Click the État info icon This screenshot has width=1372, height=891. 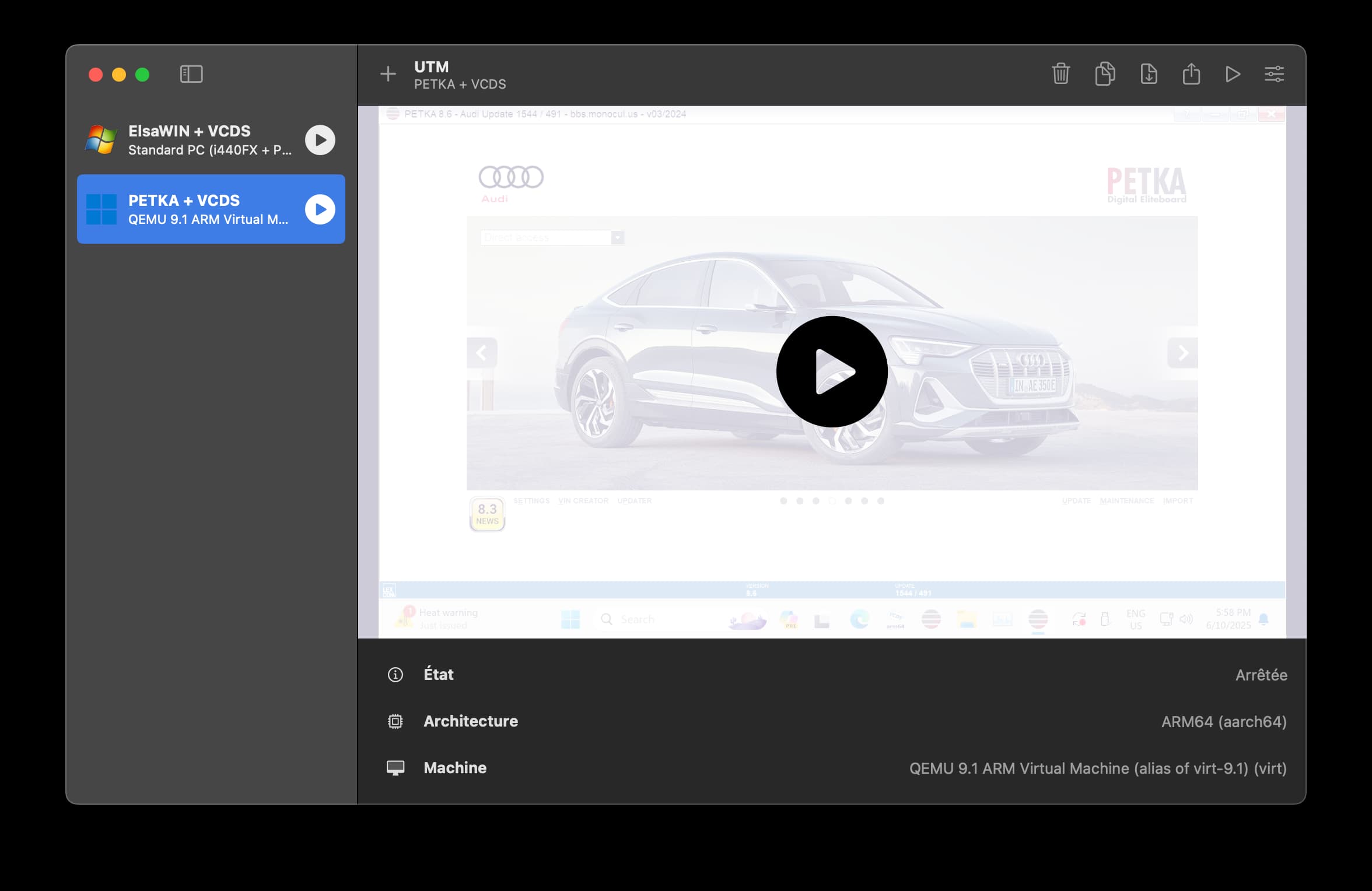click(x=395, y=675)
